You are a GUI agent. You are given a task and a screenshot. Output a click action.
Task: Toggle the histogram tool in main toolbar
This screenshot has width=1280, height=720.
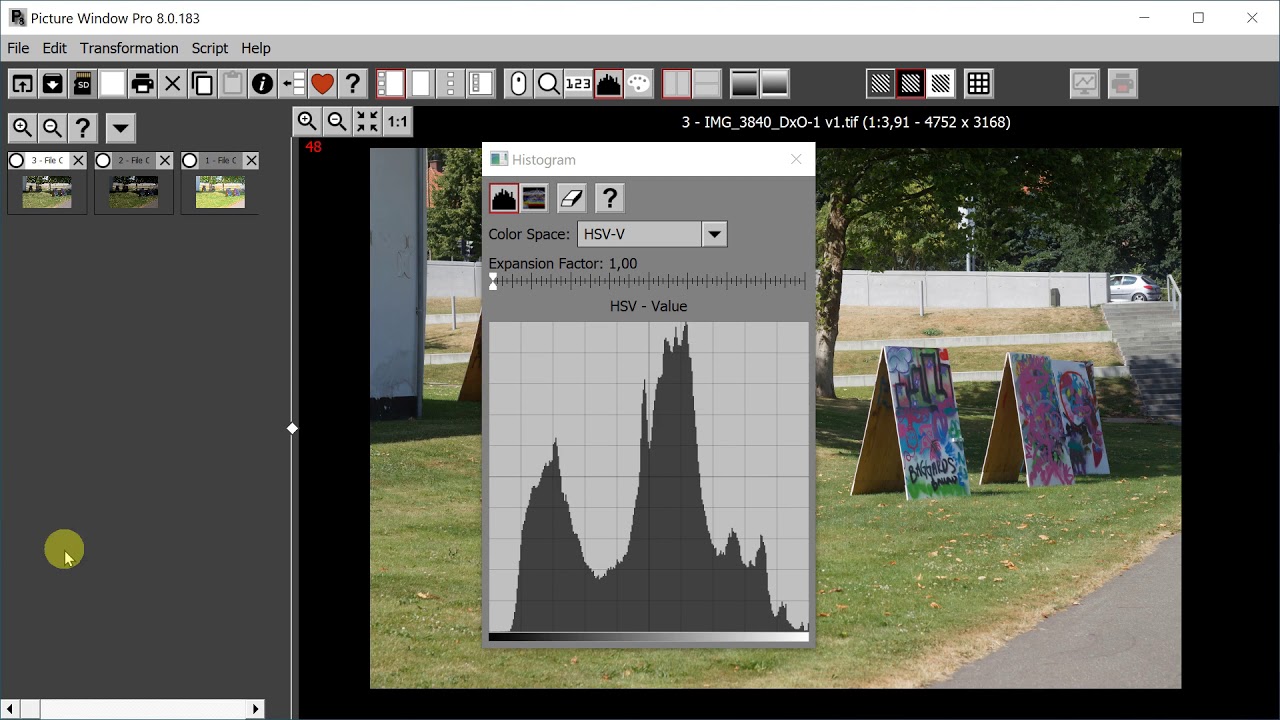(608, 84)
